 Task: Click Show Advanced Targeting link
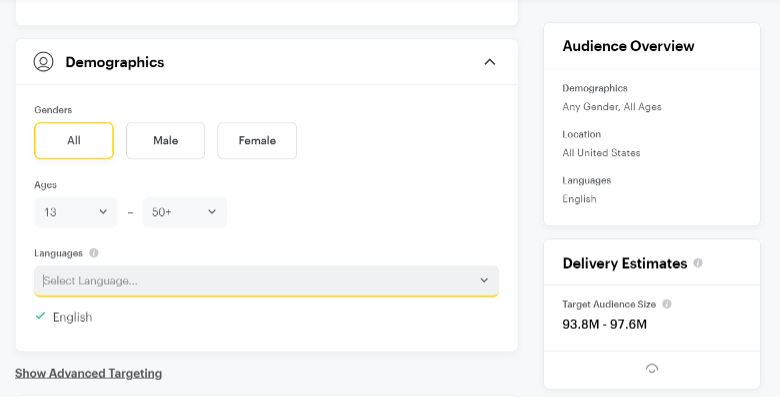click(89, 373)
